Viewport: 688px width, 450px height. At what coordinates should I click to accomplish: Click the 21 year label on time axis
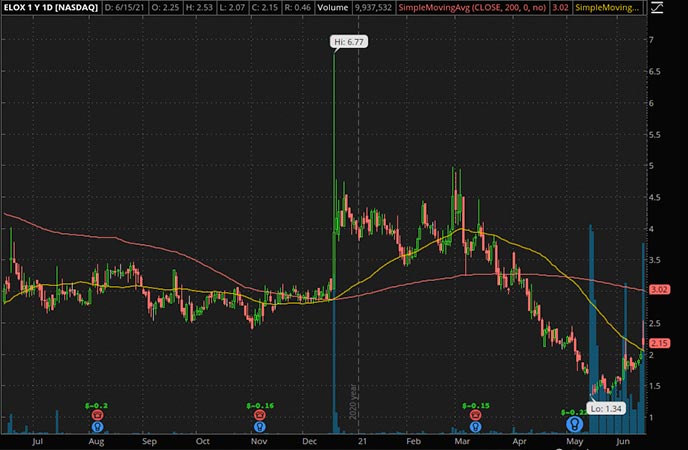[x=361, y=441]
